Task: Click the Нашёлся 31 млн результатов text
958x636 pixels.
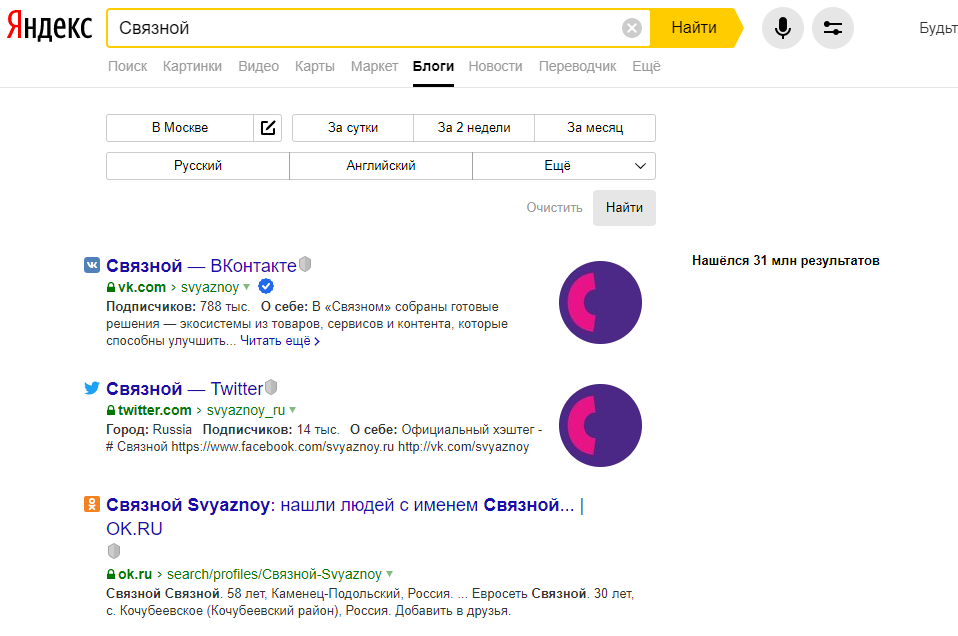Action: [786, 261]
